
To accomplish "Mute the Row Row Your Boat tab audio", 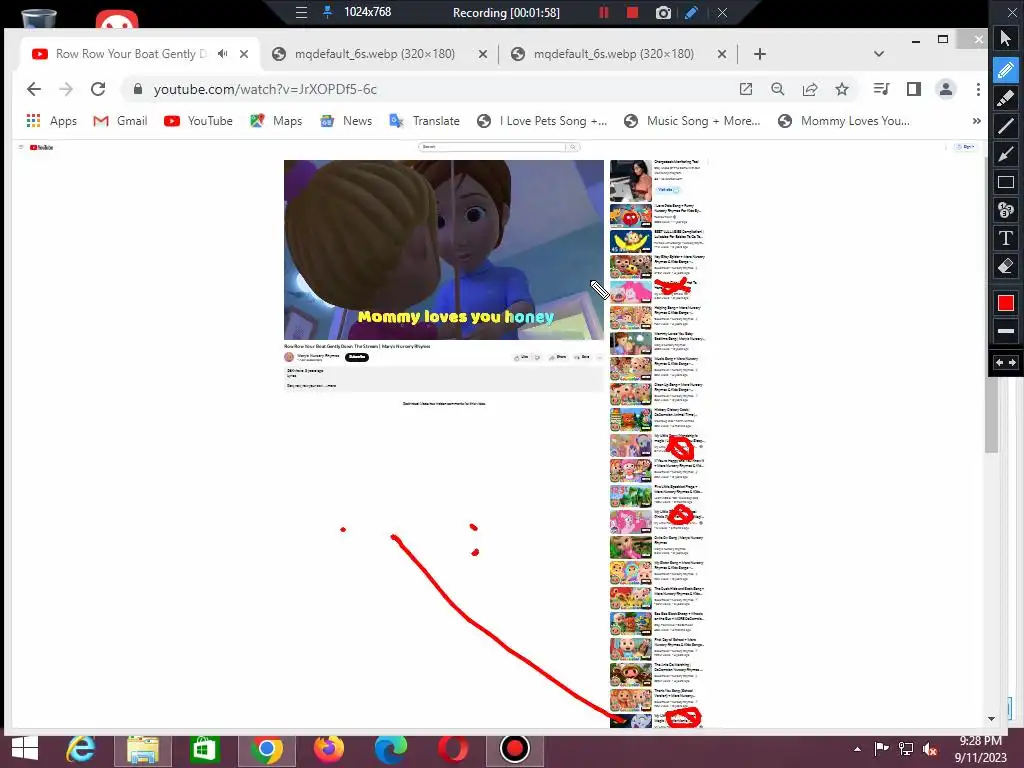I will (x=223, y=54).
